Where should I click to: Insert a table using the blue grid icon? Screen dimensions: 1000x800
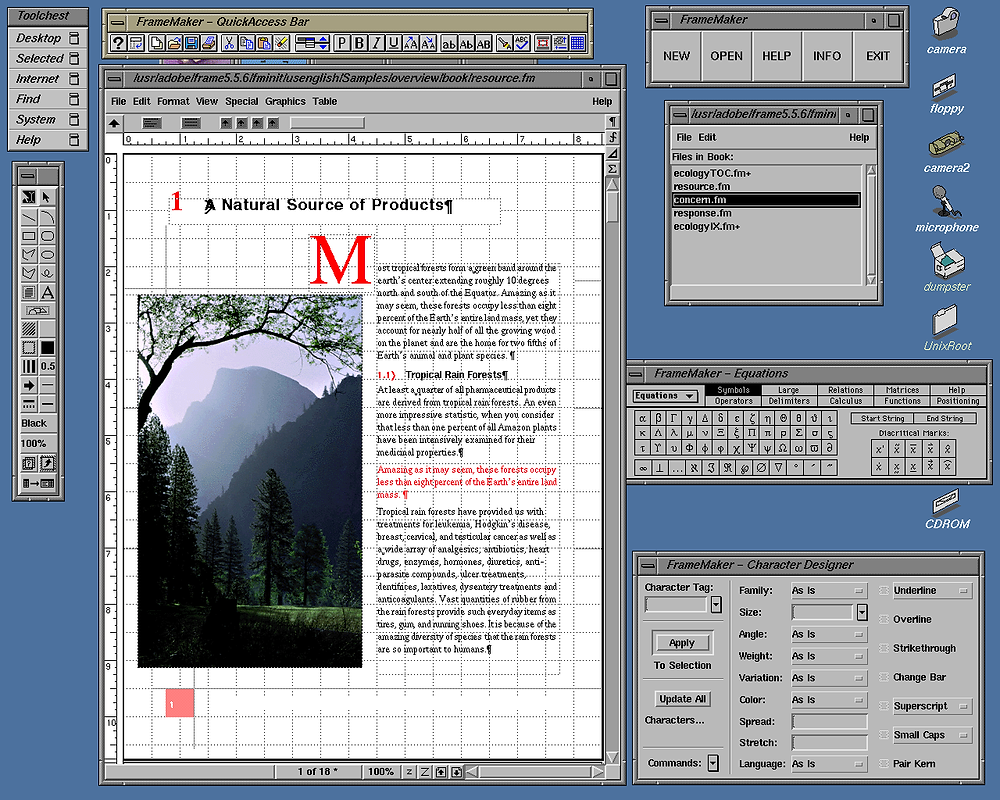point(578,43)
